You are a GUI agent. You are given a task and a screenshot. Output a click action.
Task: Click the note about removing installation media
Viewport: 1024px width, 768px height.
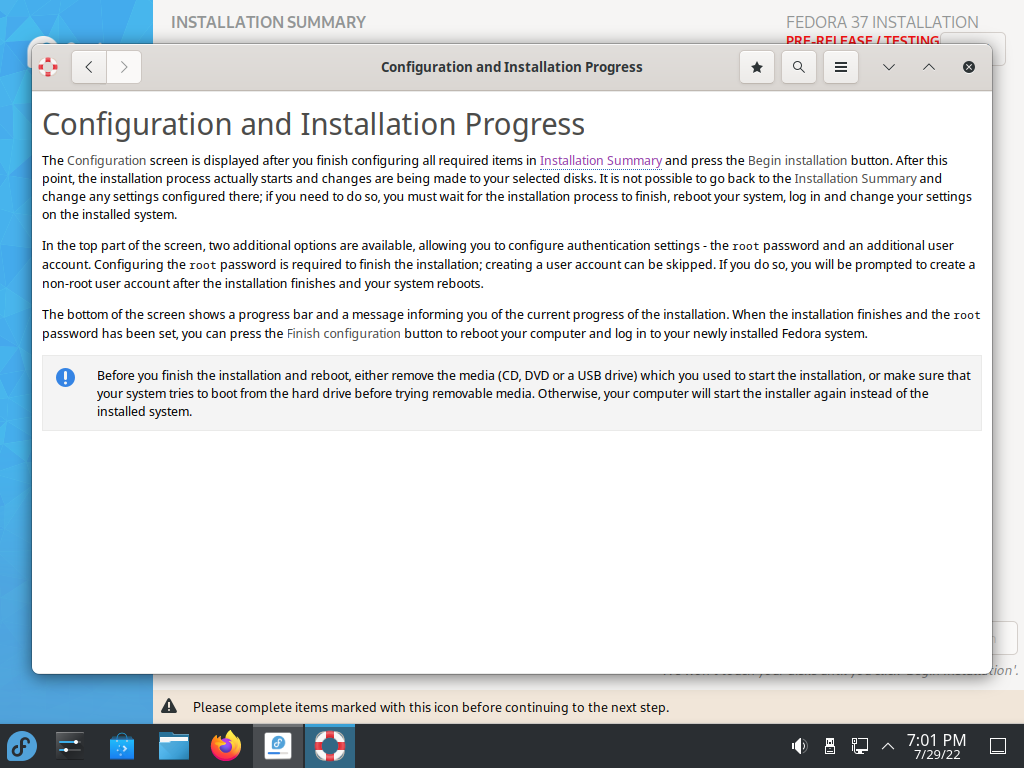point(534,393)
